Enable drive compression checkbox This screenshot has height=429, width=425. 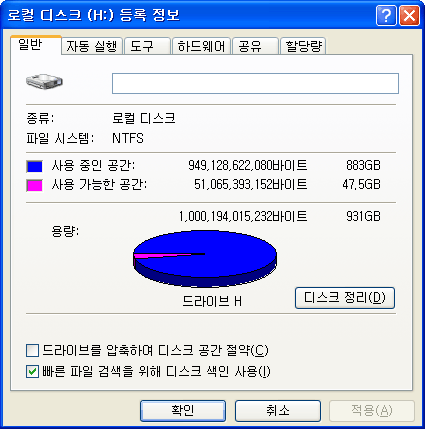[32, 351]
